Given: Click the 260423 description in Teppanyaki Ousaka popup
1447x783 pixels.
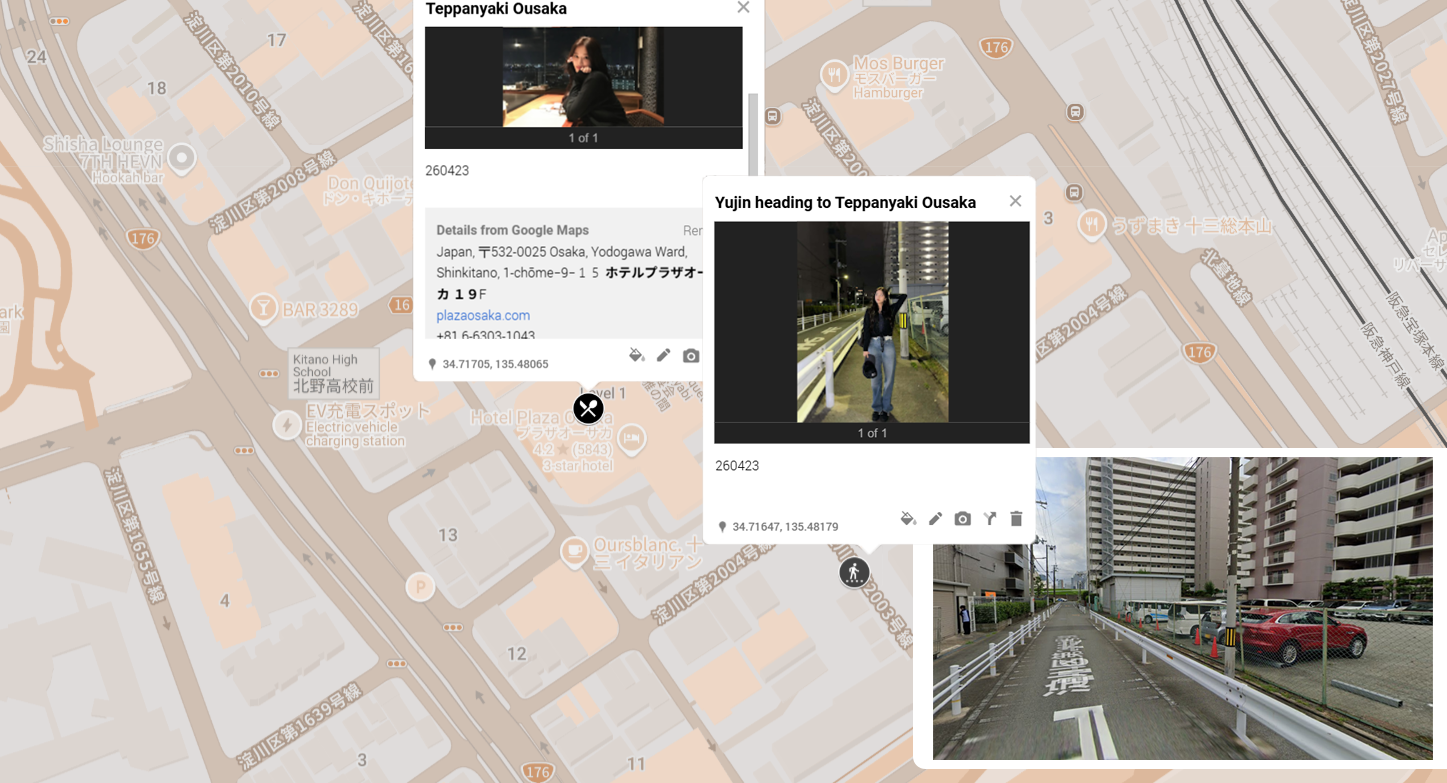Looking at the screenshot, I should pos(447,171).
